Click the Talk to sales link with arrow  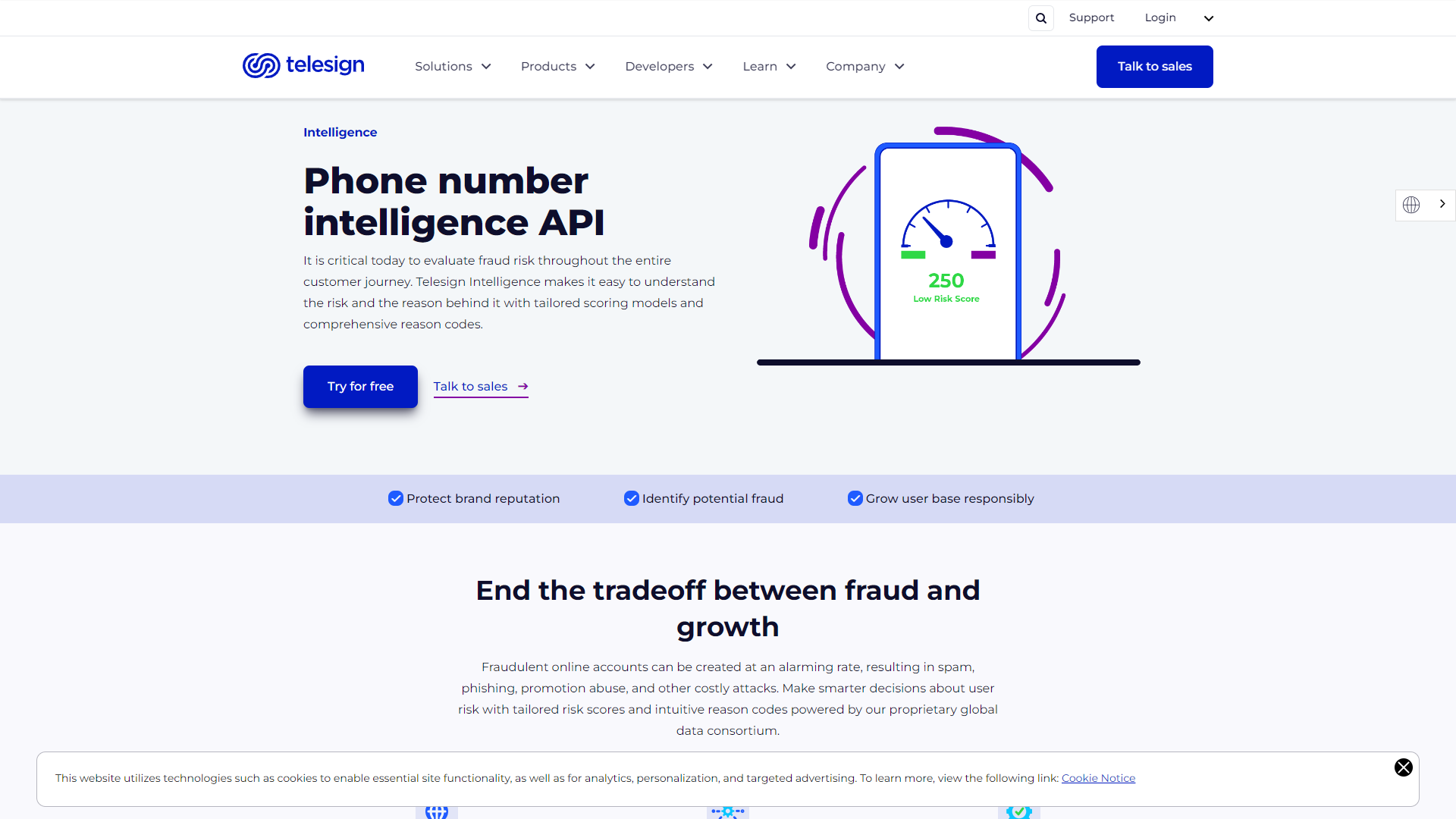pyautogui.click(x=480, y=385)
